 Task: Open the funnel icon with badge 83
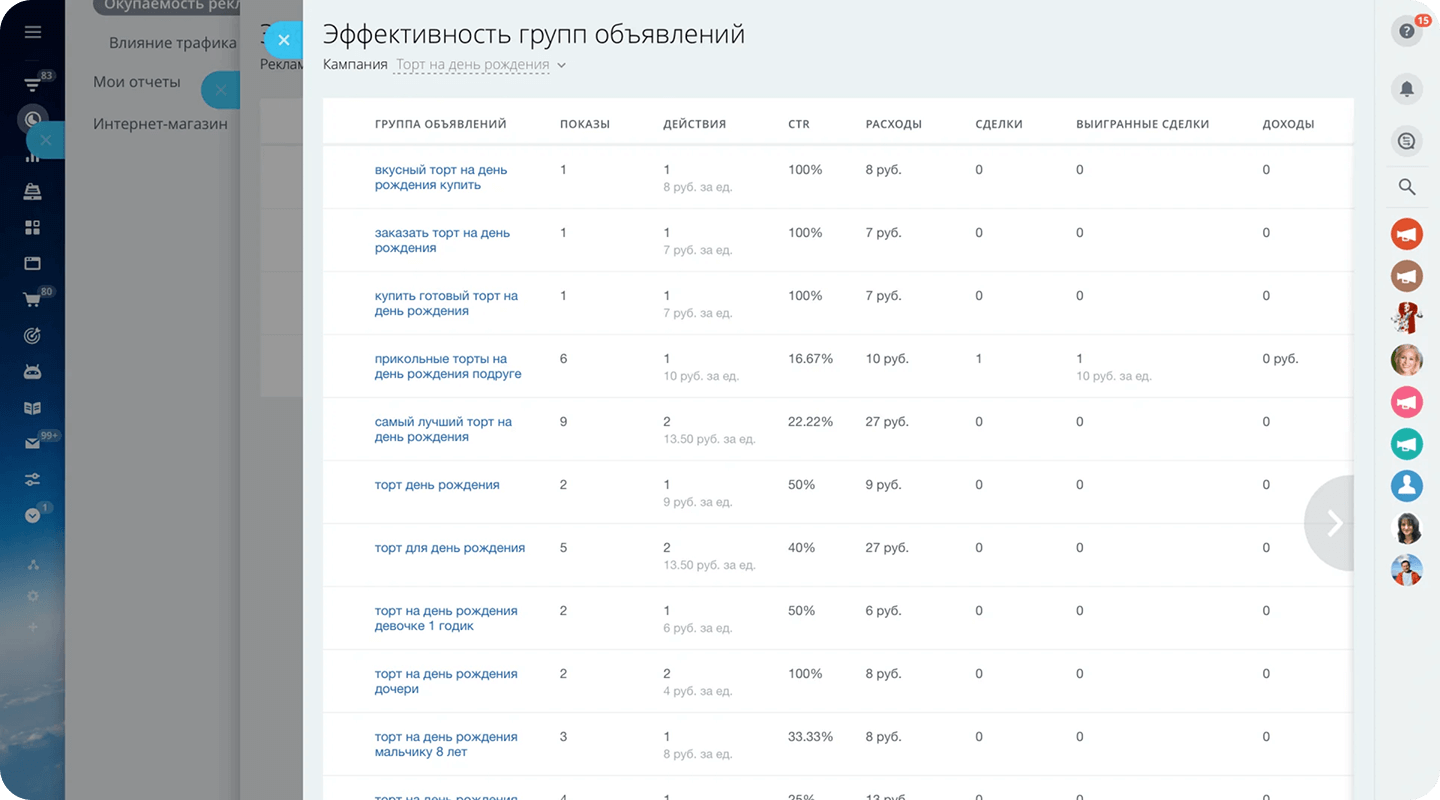pyautogui.click(x=33, y=85)
